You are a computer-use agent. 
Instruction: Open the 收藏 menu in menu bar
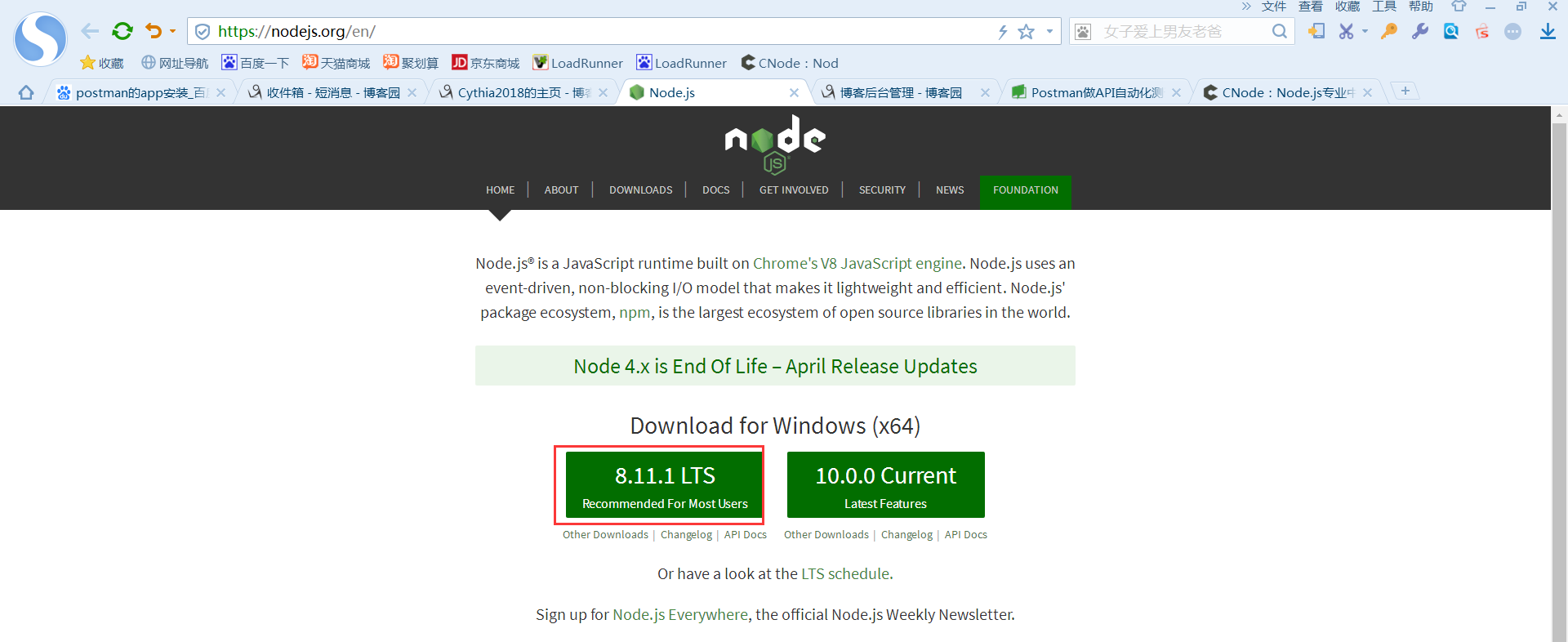1347,7
